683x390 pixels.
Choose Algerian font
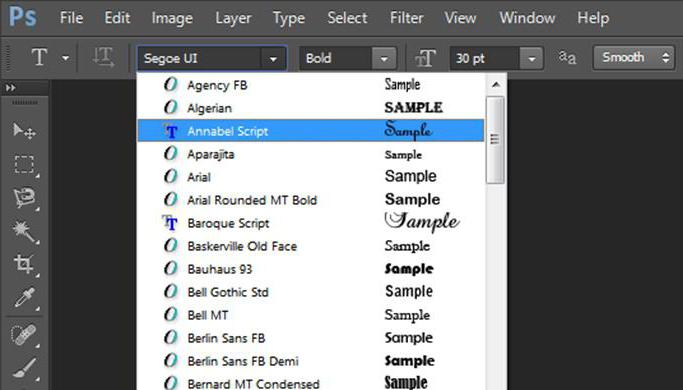tap(311, 108)
